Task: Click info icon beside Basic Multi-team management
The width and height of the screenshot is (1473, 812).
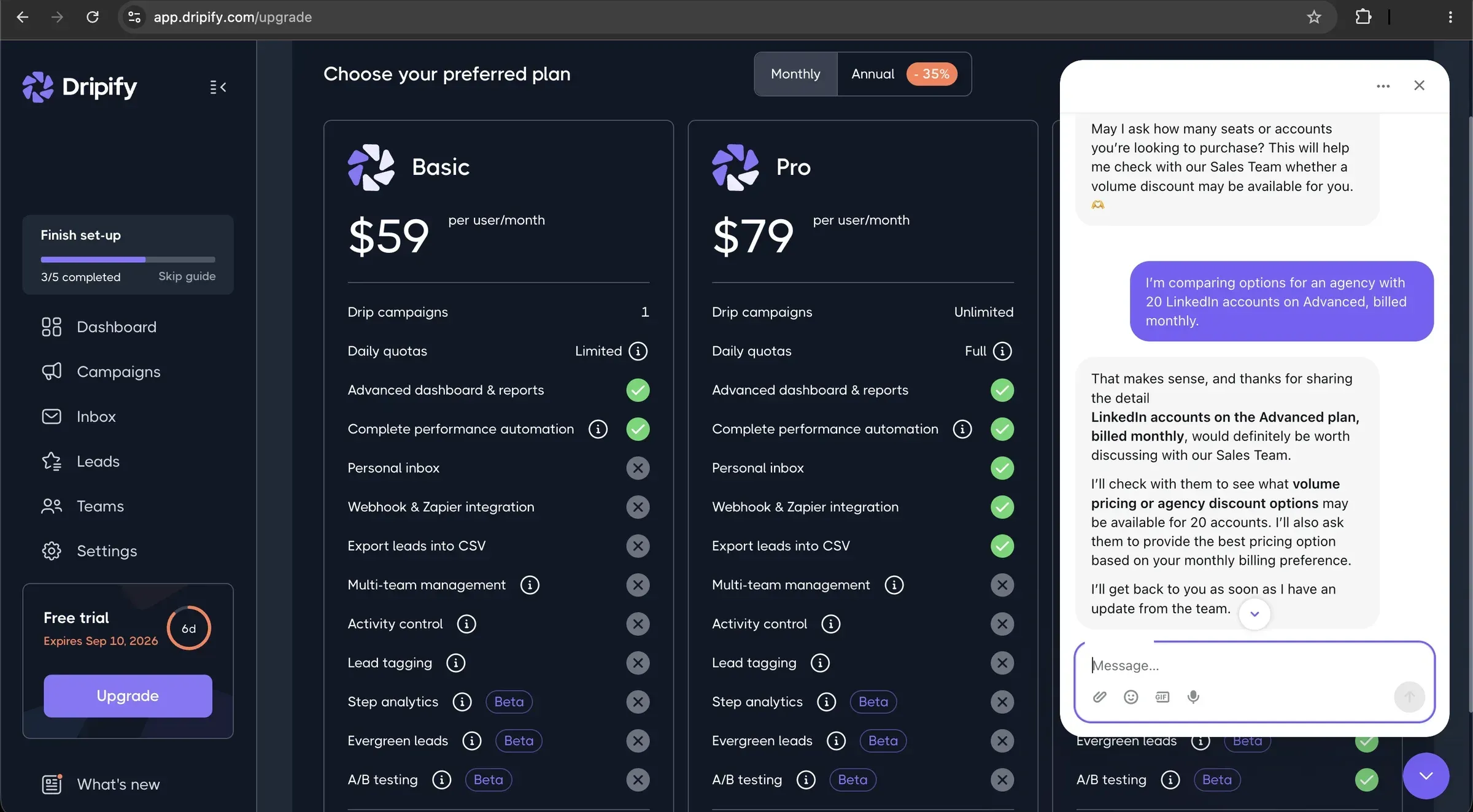Action: click(x=530, y=585)
